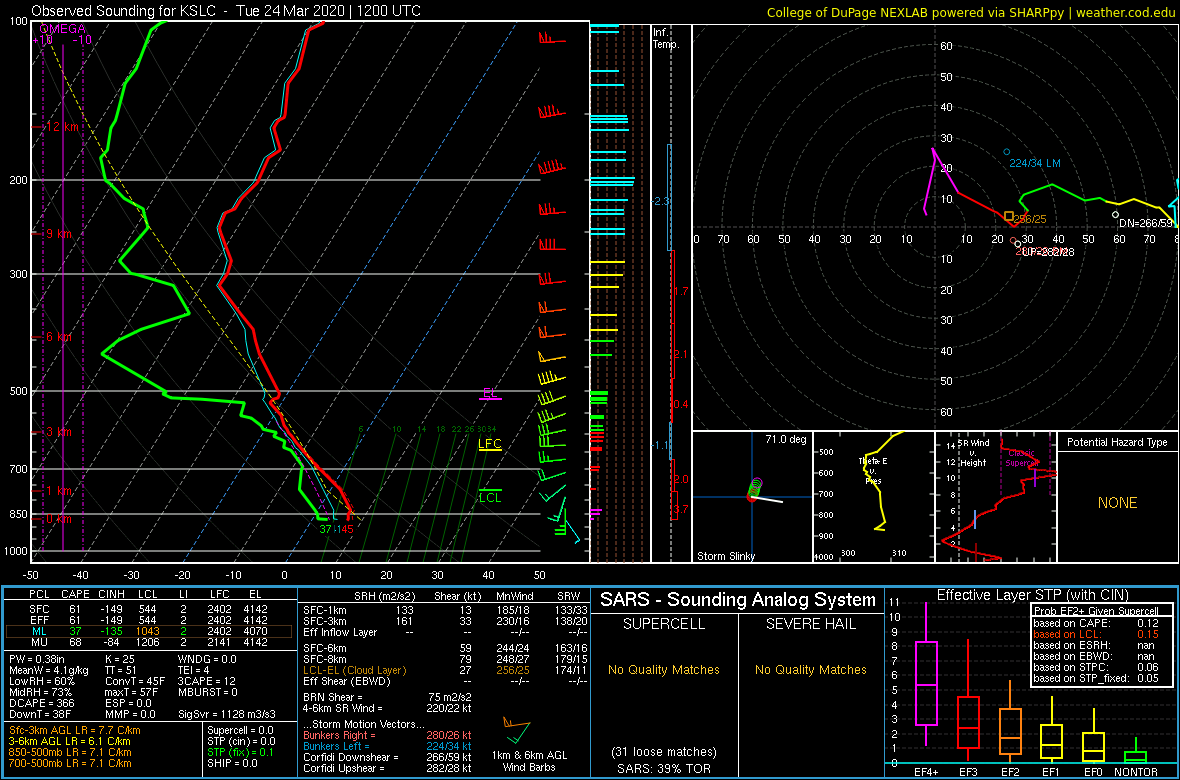The height and width of the screenshot is (780, 1180).
Task: Click the red 'based on LCL: 0.15' entry
Action: 1095,634
